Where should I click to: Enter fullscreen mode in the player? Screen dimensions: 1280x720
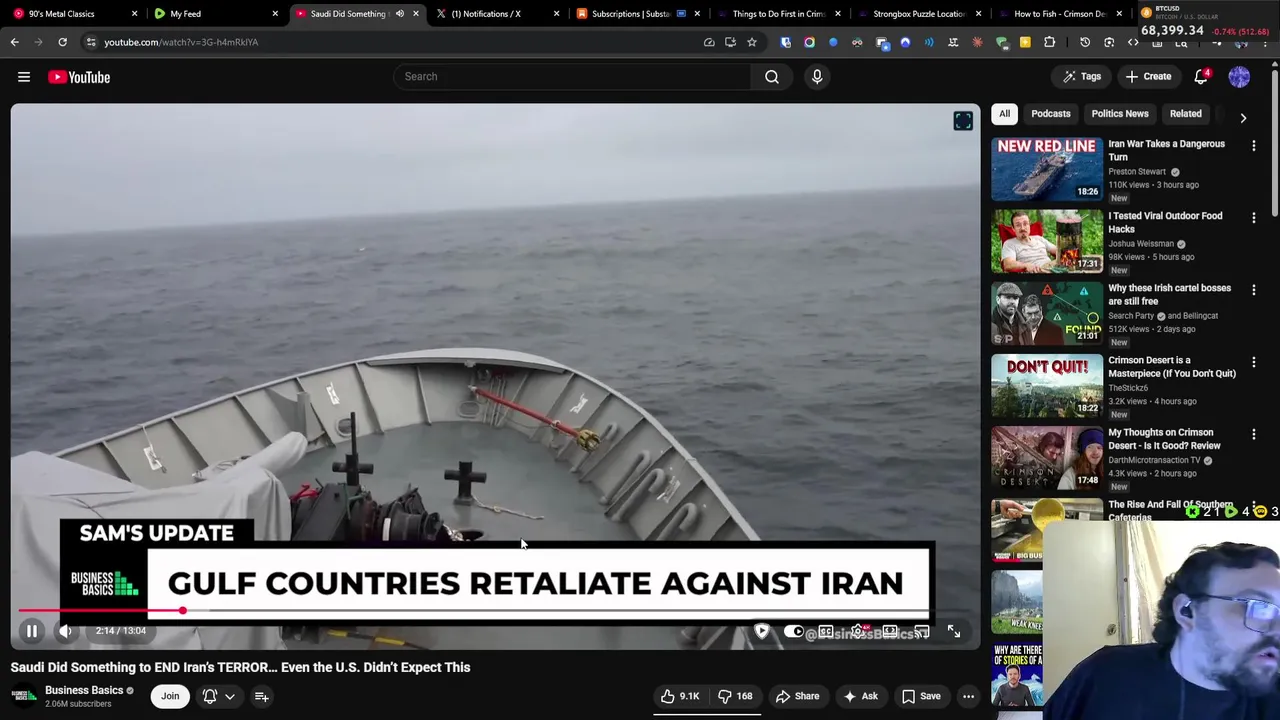coord(954,631)
